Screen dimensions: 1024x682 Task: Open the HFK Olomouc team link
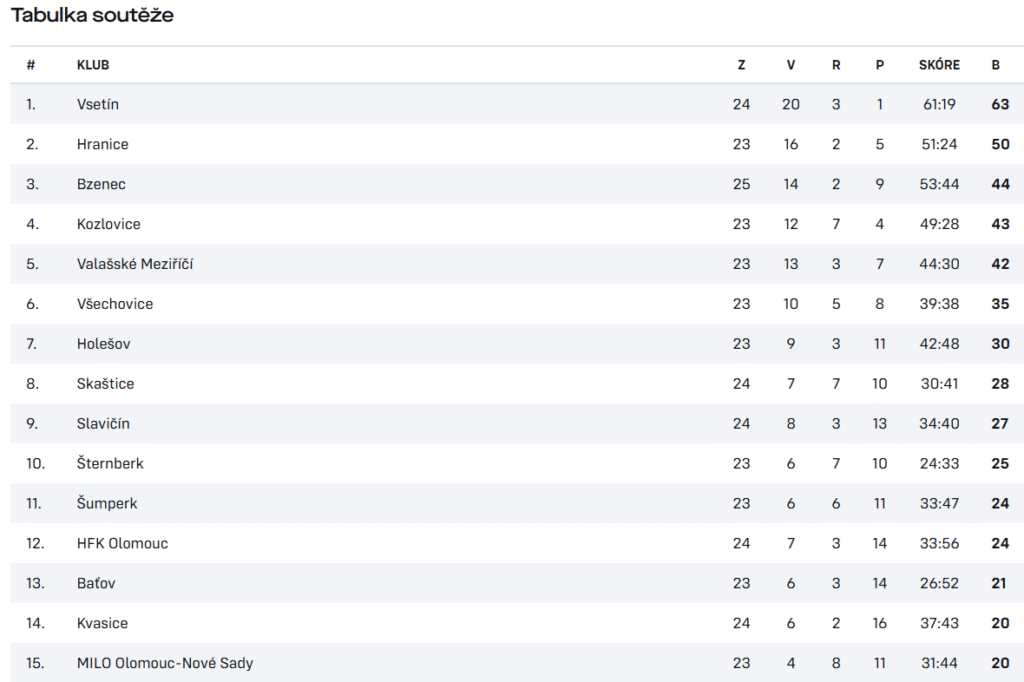(x=122, y=544)
